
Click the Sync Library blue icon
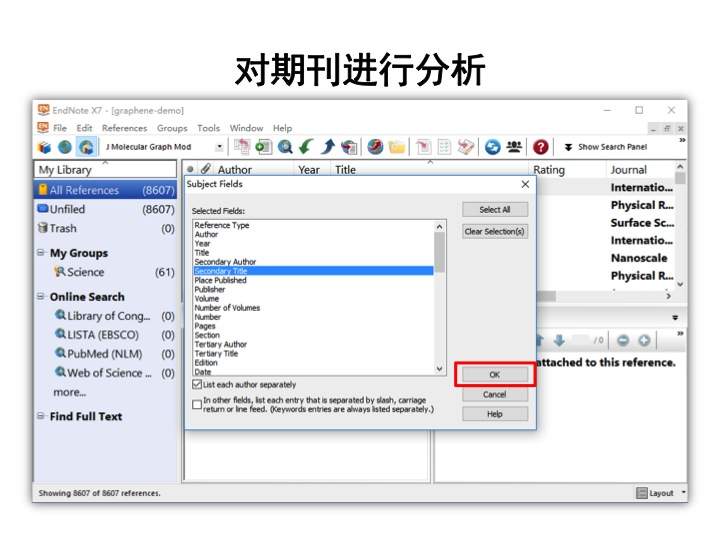pyautogui.click(x=492, y=147)
